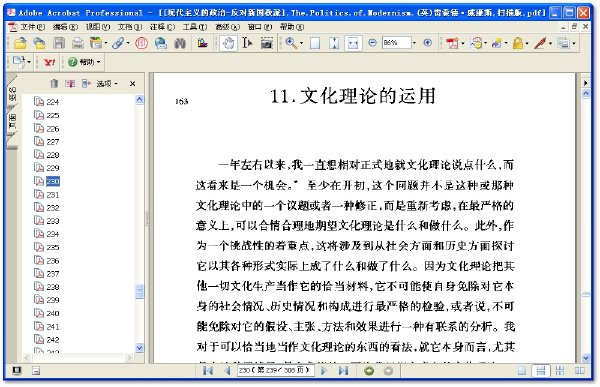
Task: Switch to continuous facing layout
Action: pos(560,371)
